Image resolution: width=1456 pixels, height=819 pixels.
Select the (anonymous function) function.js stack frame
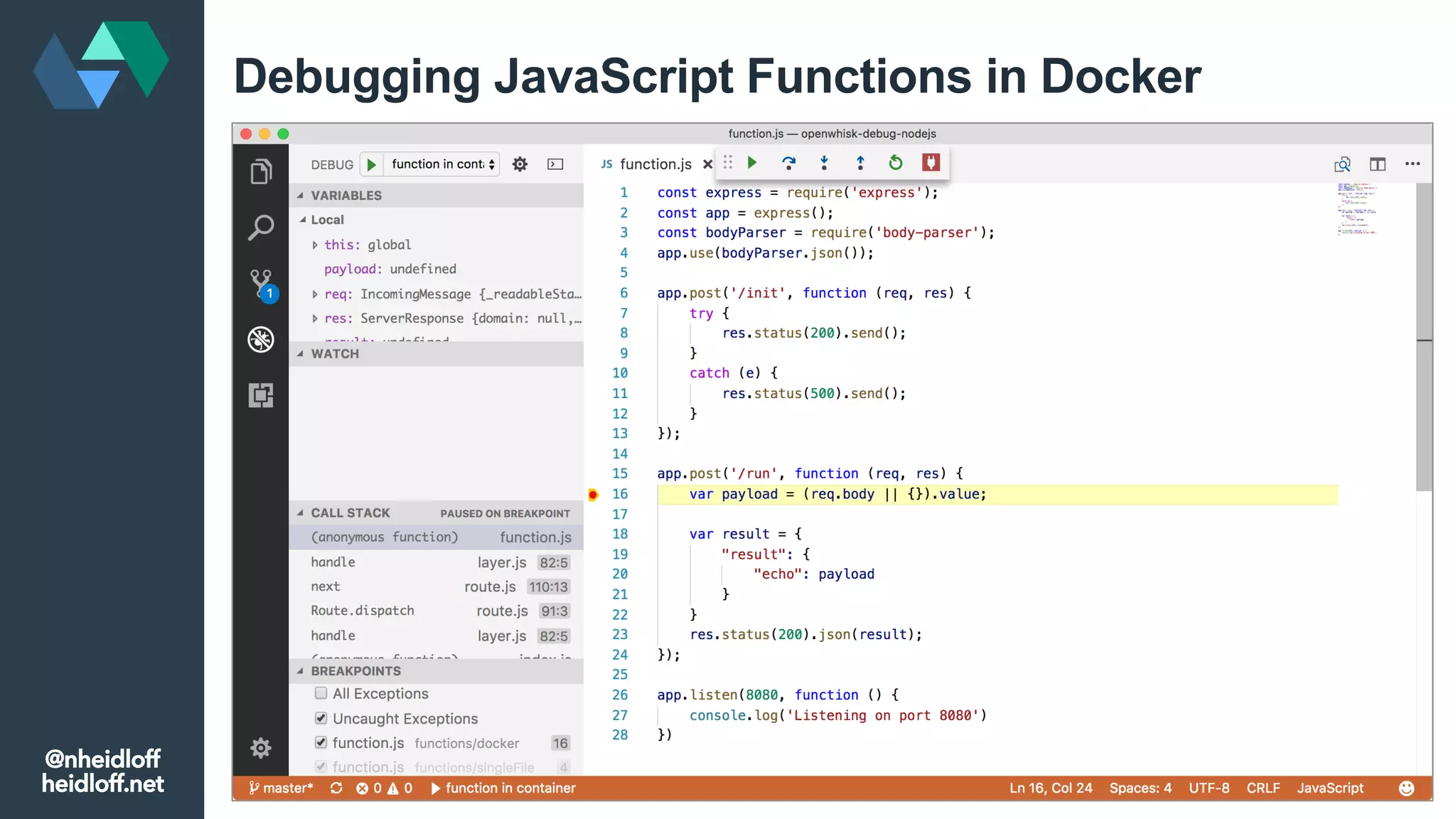click(x=436, y=537)
